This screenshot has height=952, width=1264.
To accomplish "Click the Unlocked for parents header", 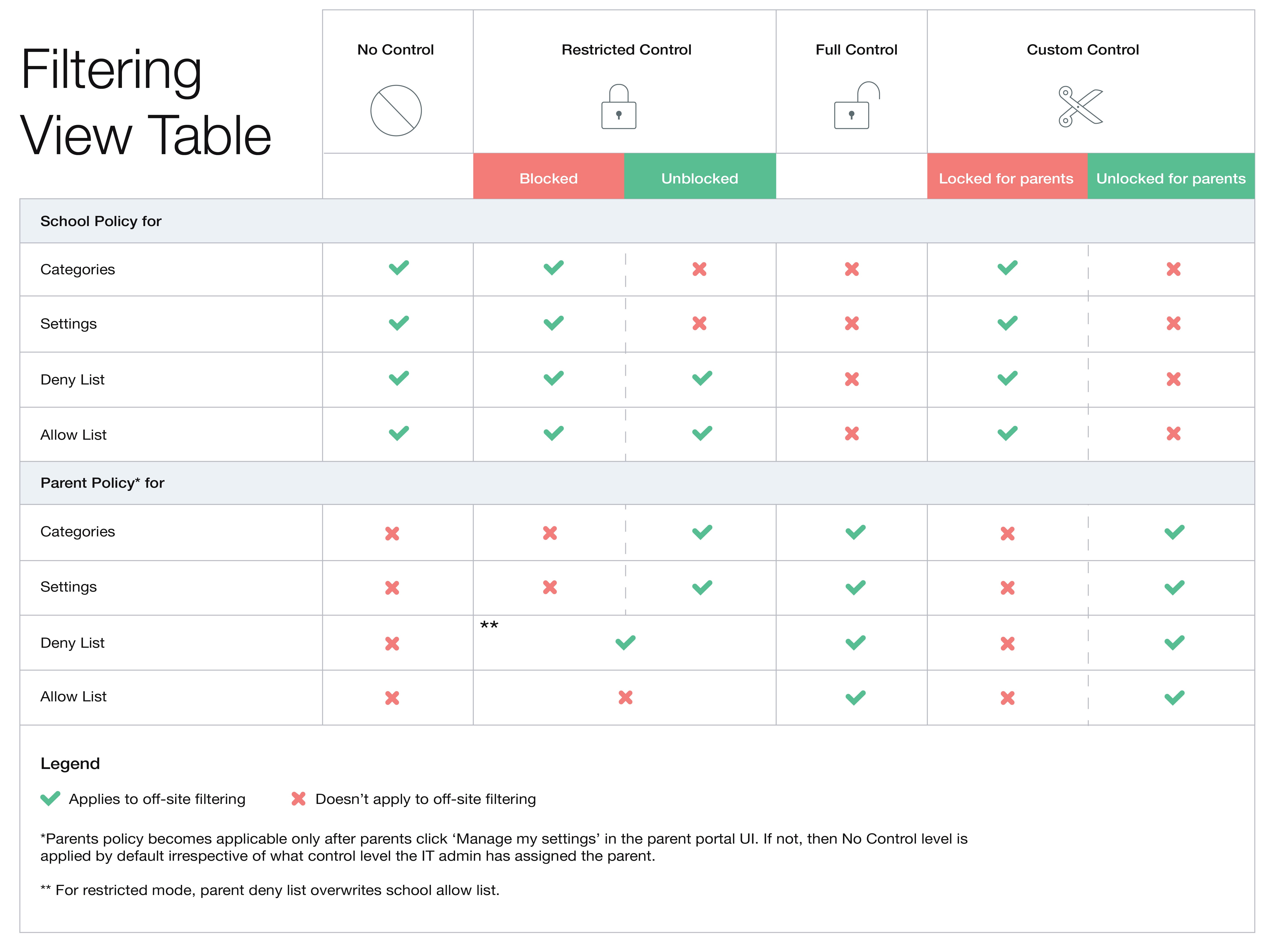I will point(1170,178).
